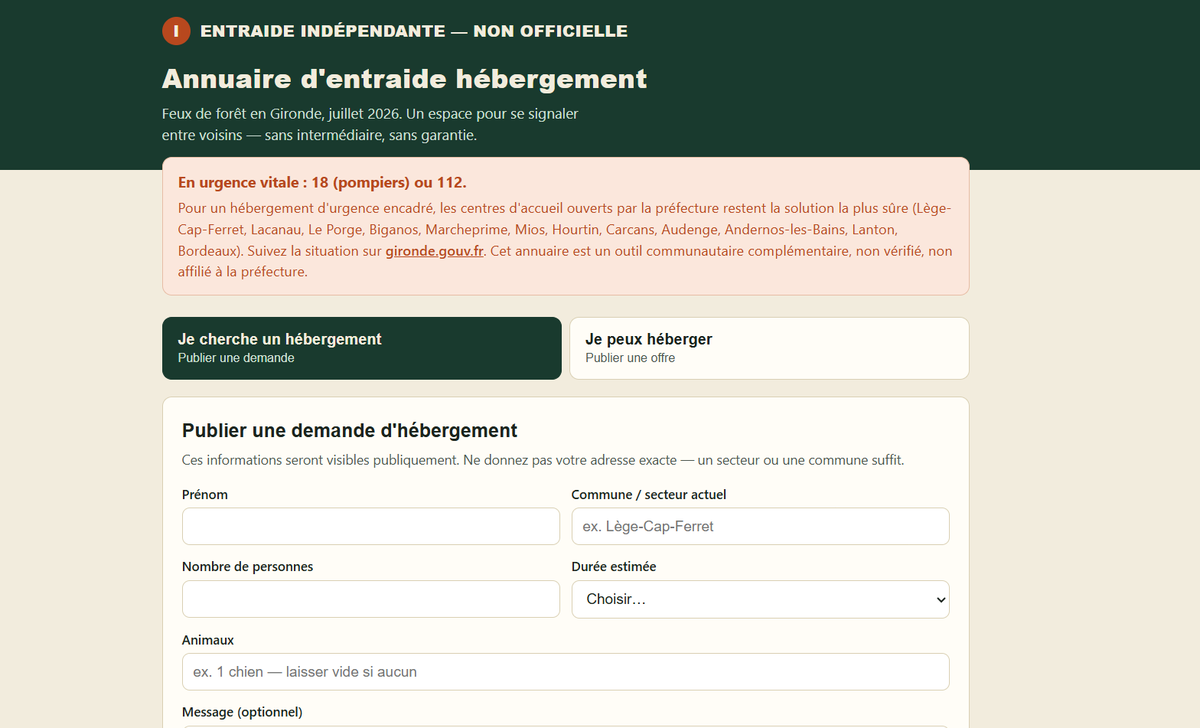The image size is (1200, 728).
Task: Click the Commune / secteur actuel field
Action: pos(760,526)
